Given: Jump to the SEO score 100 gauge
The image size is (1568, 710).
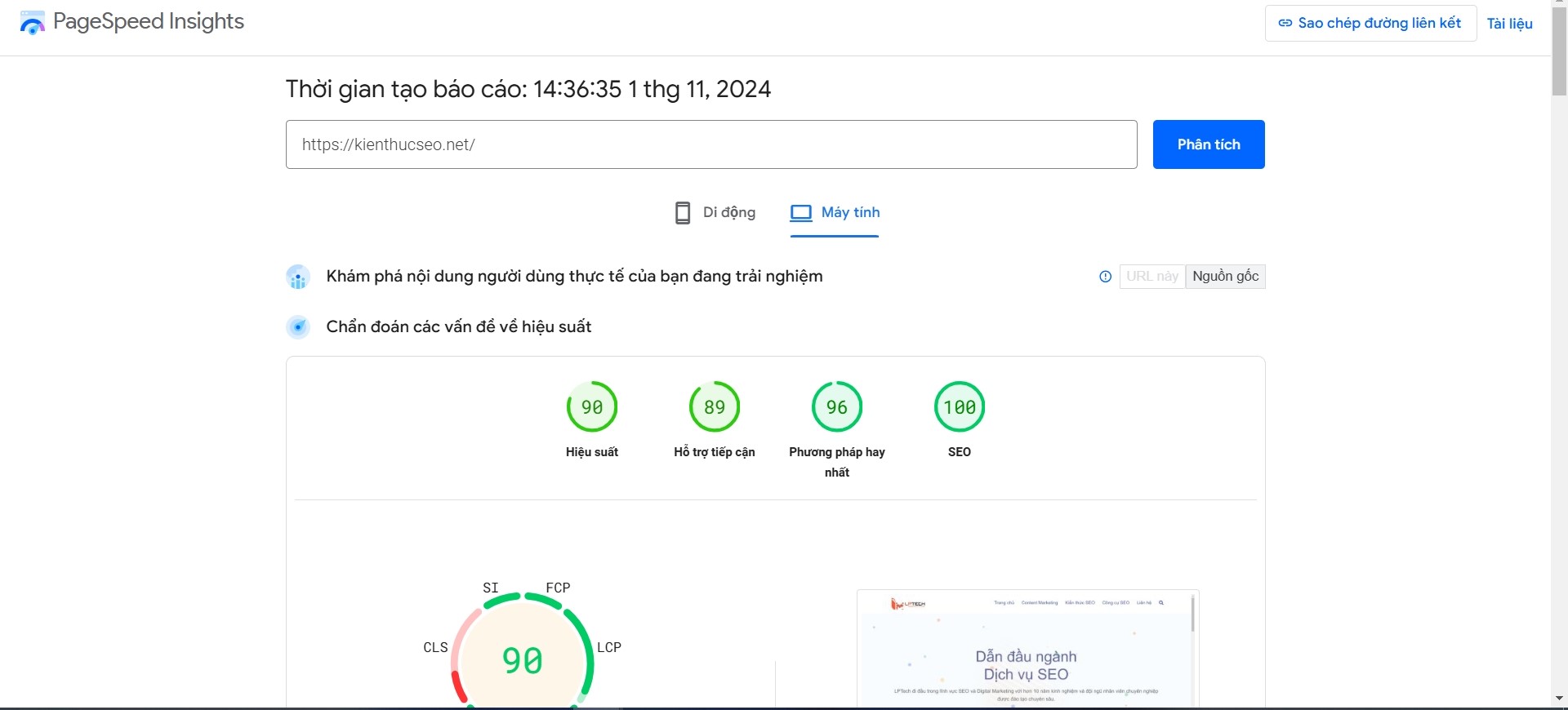Looking at the screenshot, I should click(960, 406).
